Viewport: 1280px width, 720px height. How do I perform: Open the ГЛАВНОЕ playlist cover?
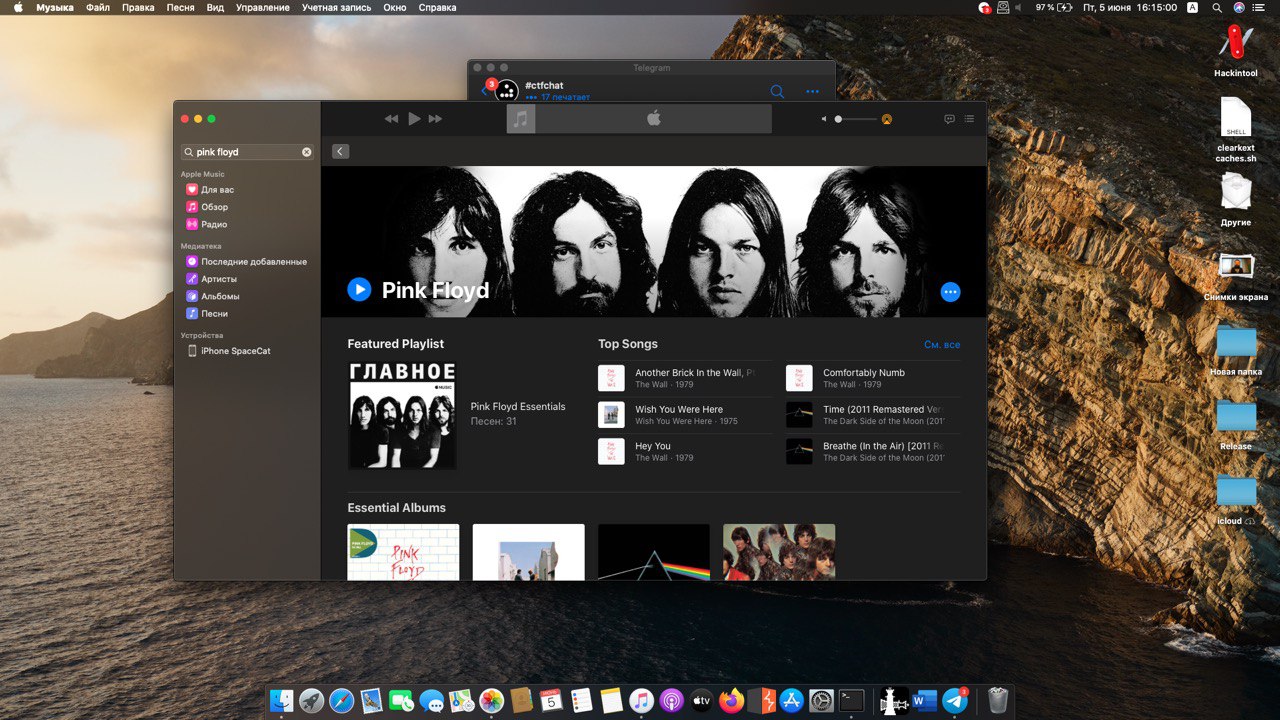click(402, 415)
